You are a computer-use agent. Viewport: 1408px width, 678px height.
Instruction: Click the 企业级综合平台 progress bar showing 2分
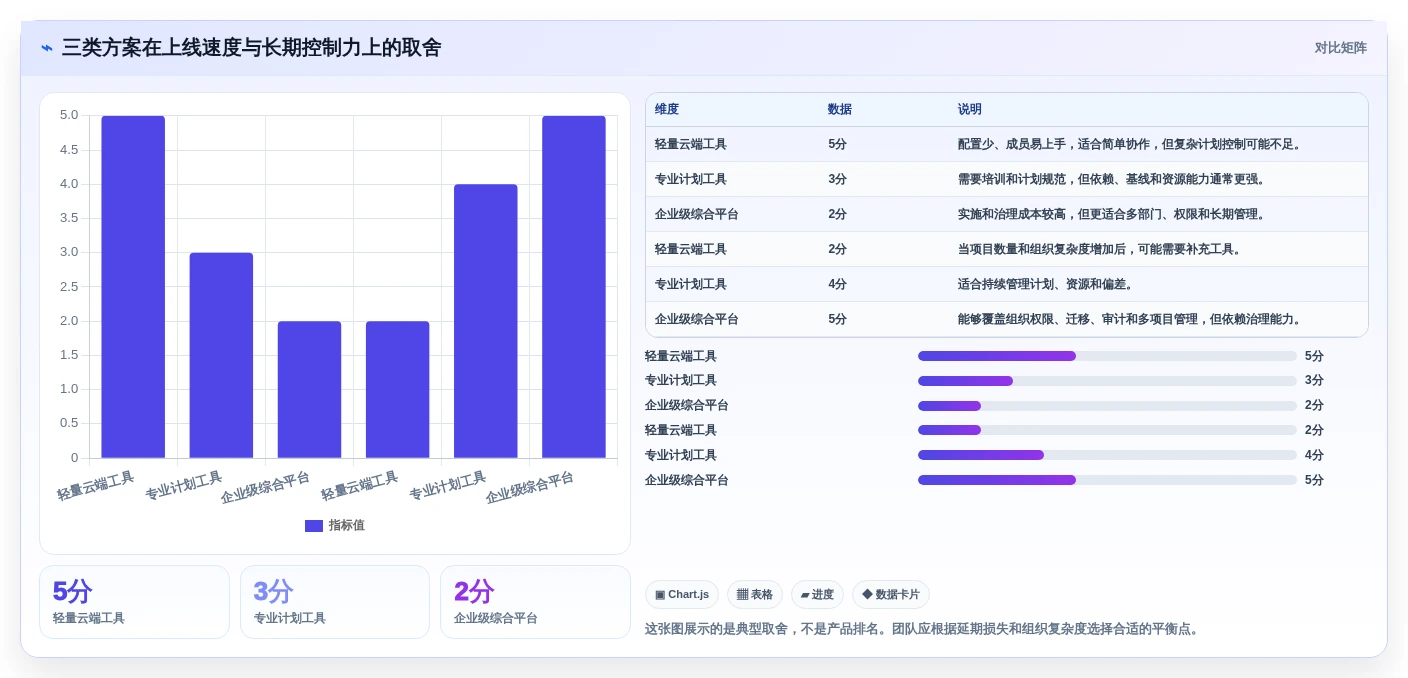pyautogui.click(x=1107, y=406)
